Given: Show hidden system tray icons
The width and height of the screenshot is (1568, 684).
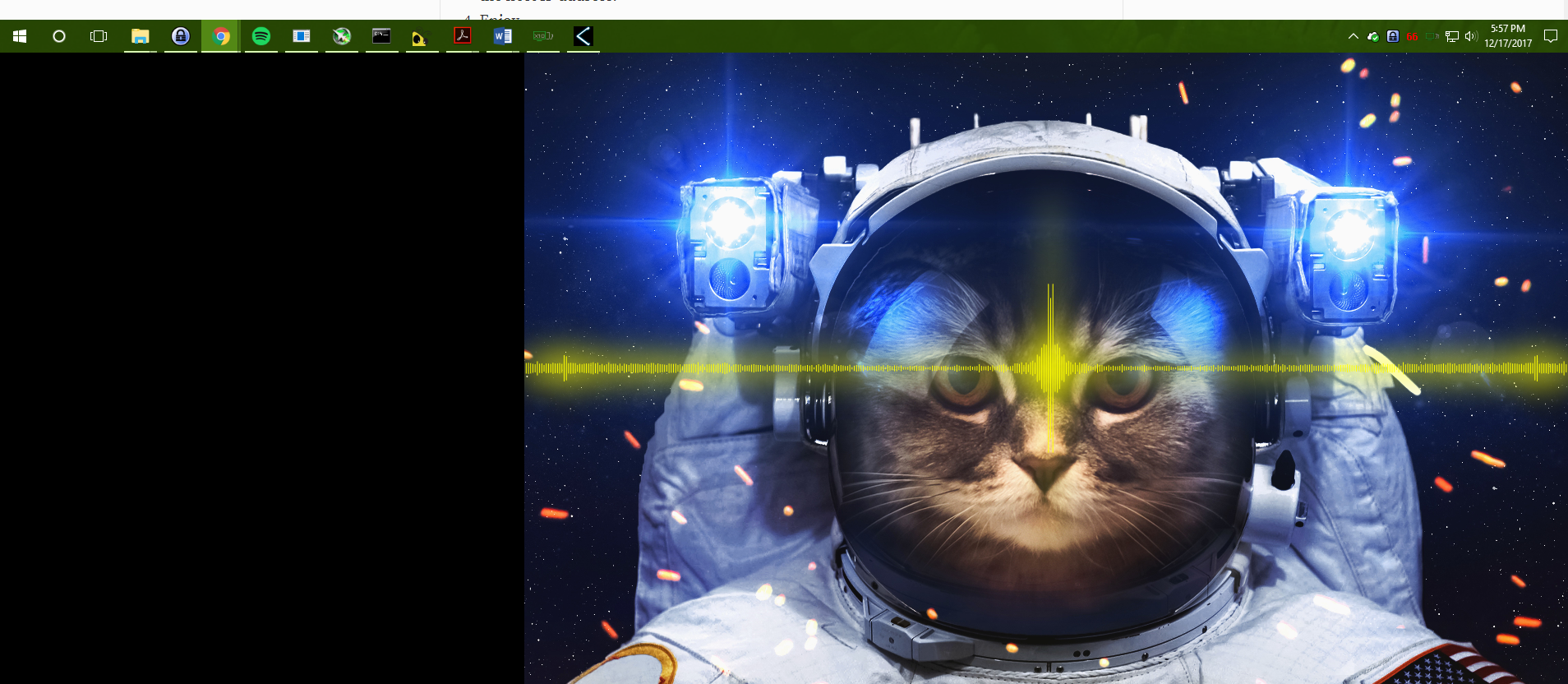Looking at the screenshot, I should (x=1354, y=36).
